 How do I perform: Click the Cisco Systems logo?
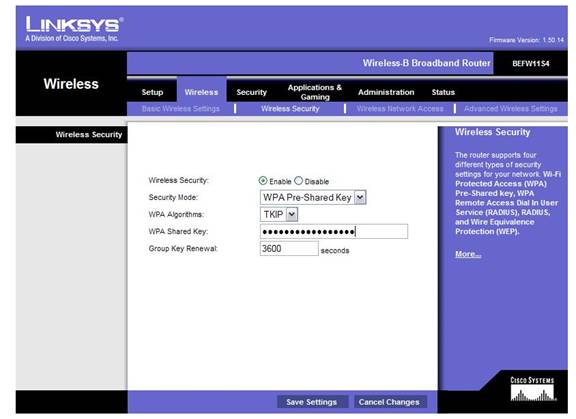click(532, 389)
